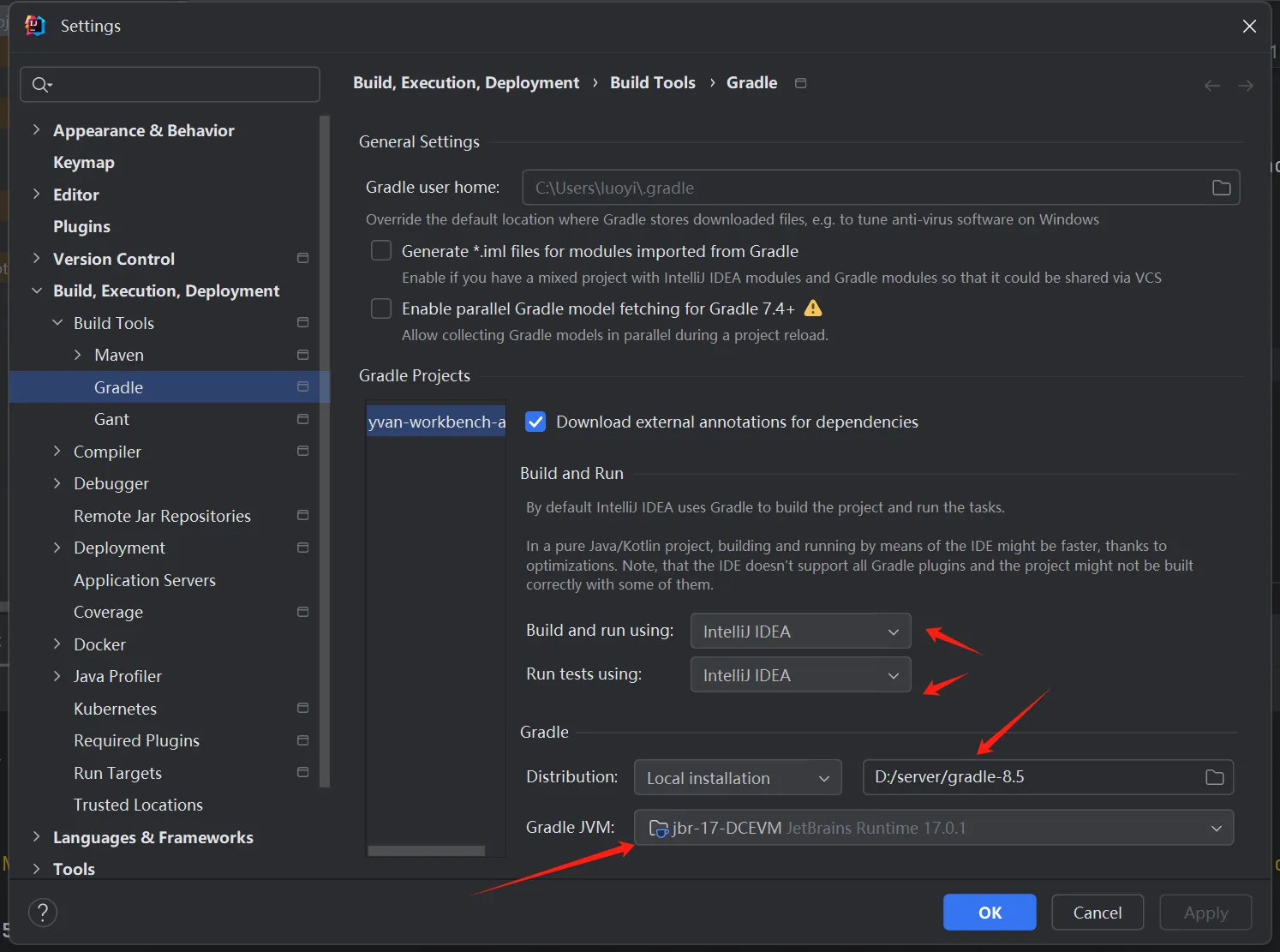Click the folder icon in Gradle user home

click(1221, 188)
